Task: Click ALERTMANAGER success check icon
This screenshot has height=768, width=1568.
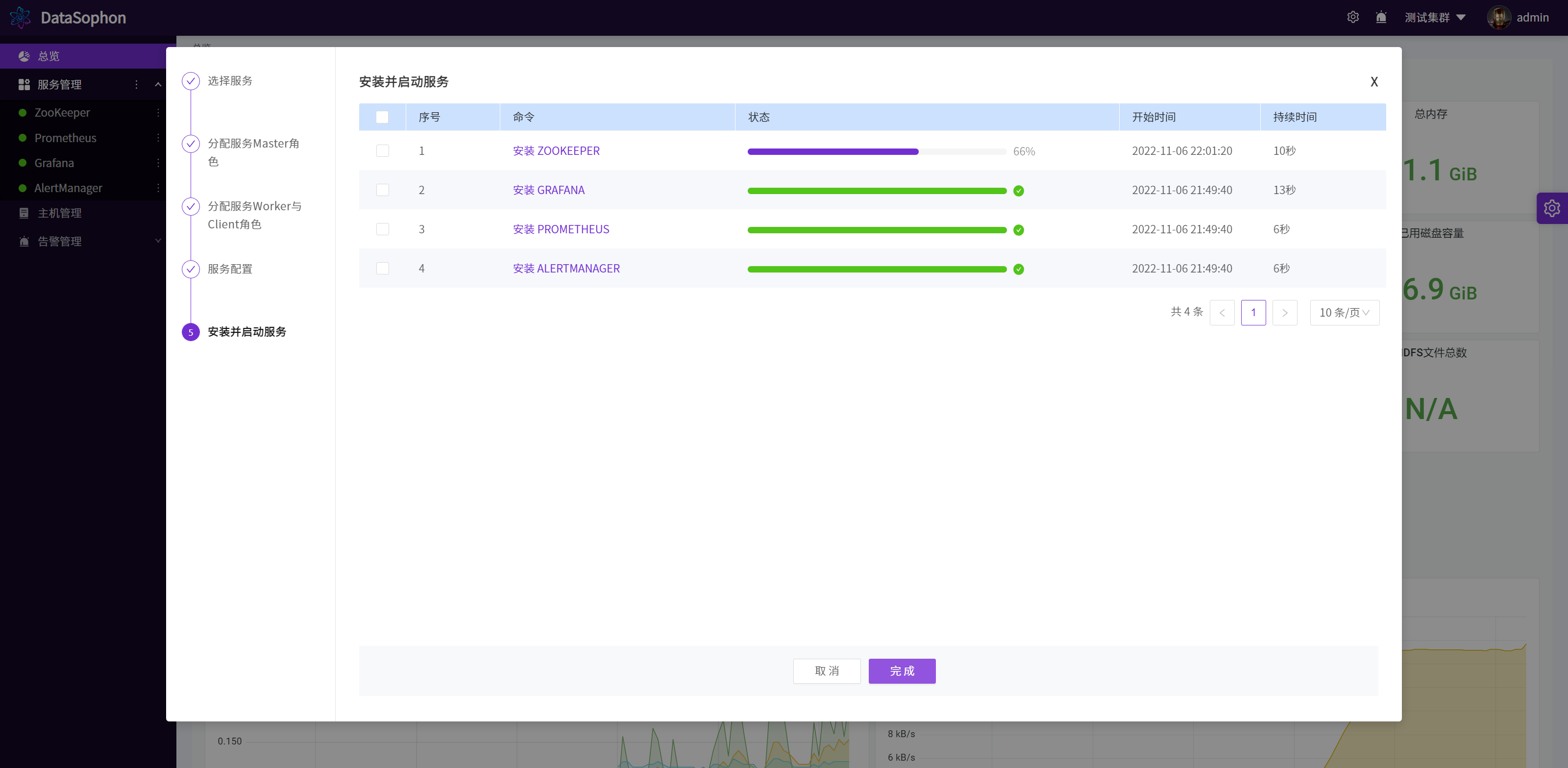Action: click(1018, 269)
